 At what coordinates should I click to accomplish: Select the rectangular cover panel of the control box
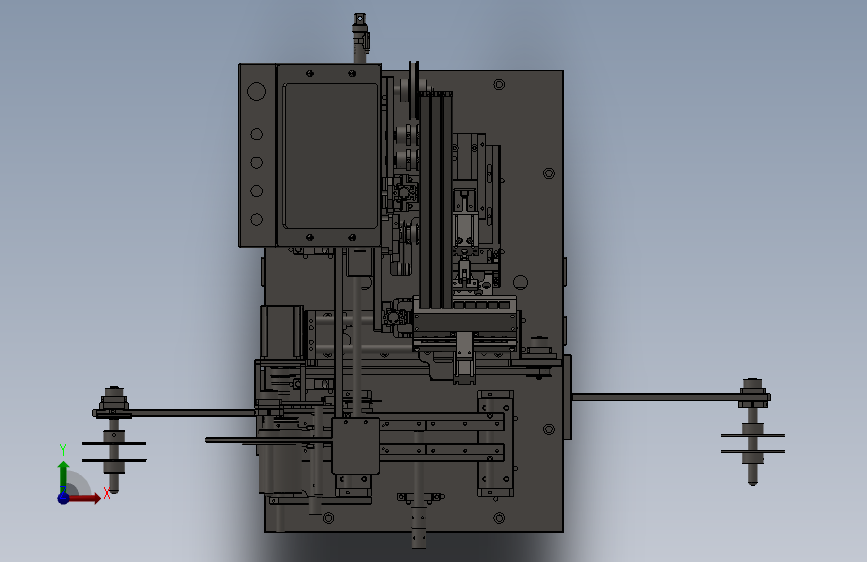coord(331,156)
